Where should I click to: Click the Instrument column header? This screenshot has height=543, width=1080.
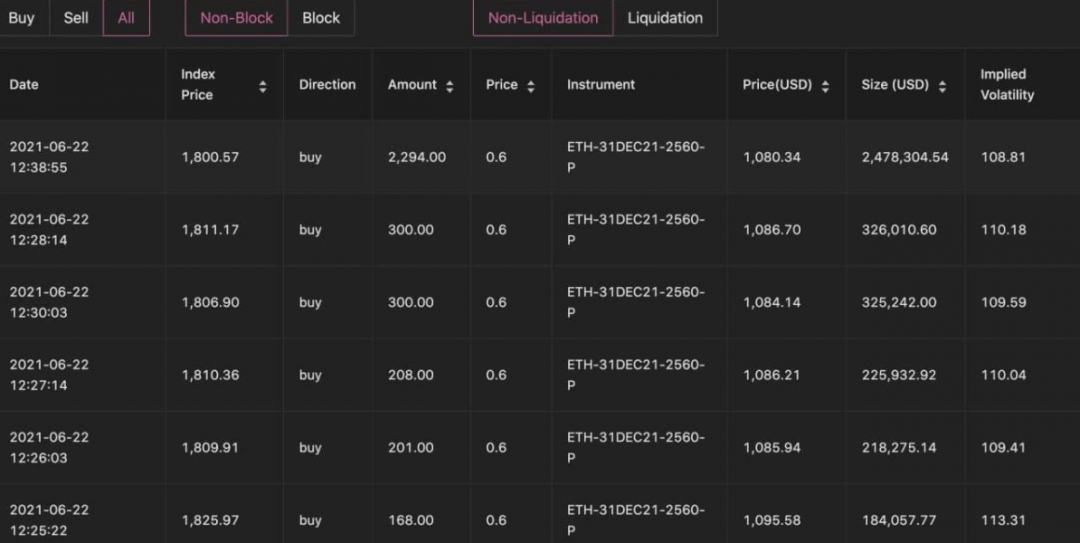click(601, 85)
